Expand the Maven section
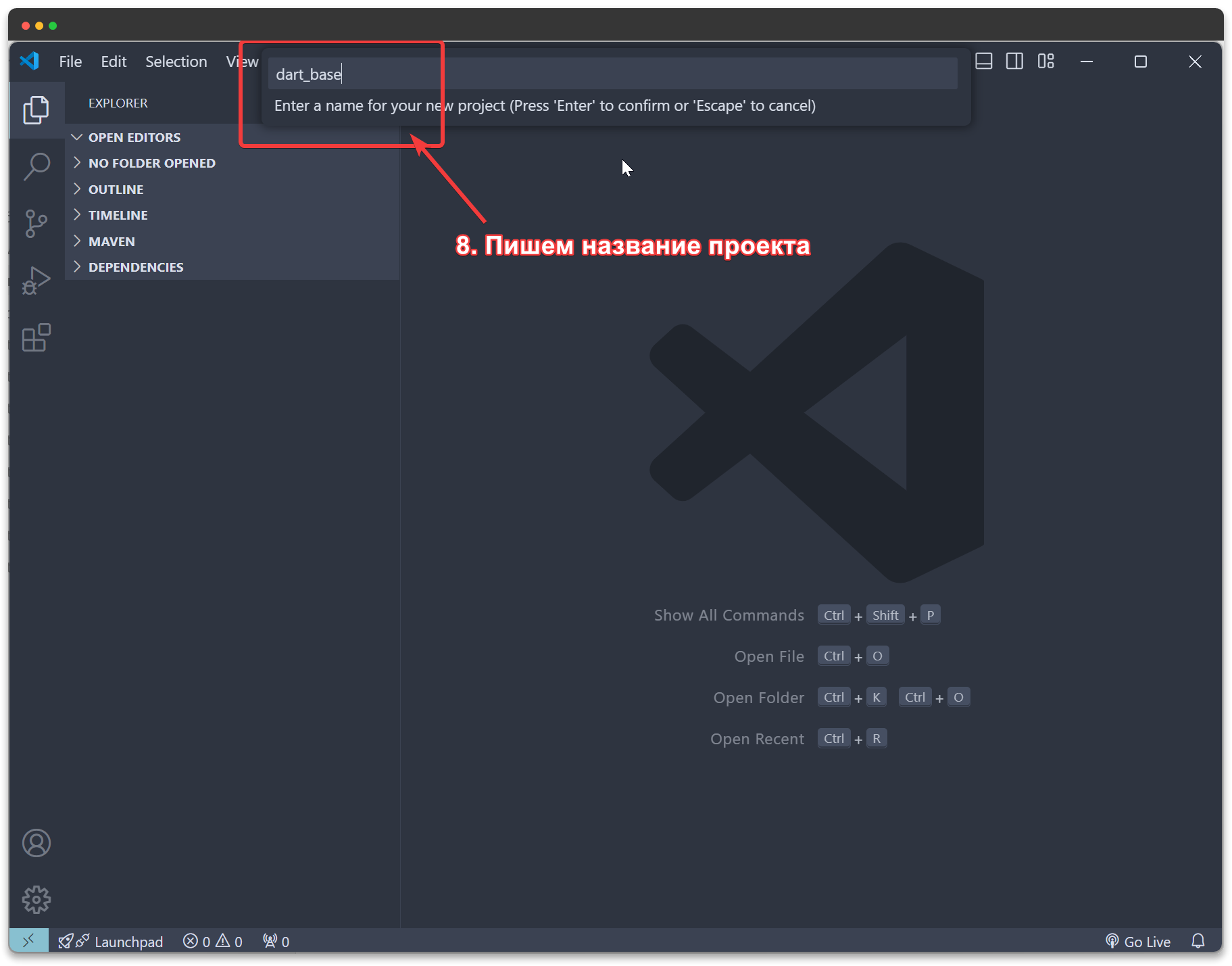Viewport: 1232px width, 966px height. [x=112, y=241]
